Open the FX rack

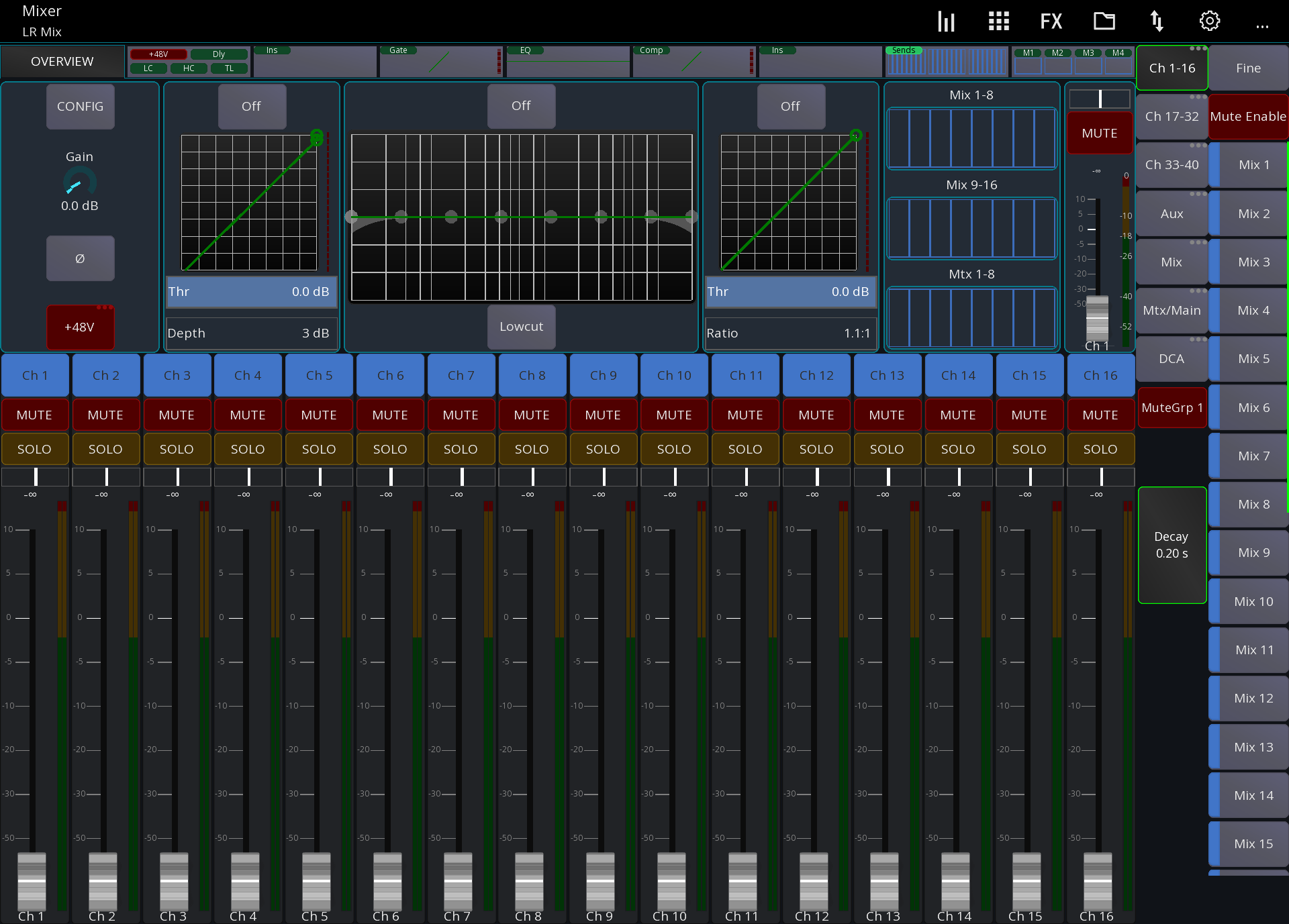[x=1051, y=21]
